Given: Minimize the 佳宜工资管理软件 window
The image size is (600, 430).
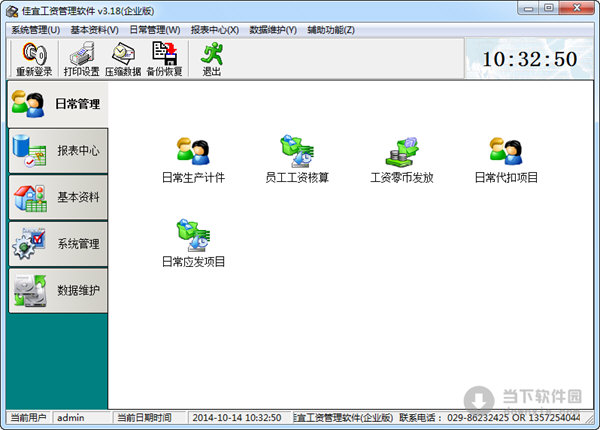Looking at the screenshot, I should click(x=528, y=8).
